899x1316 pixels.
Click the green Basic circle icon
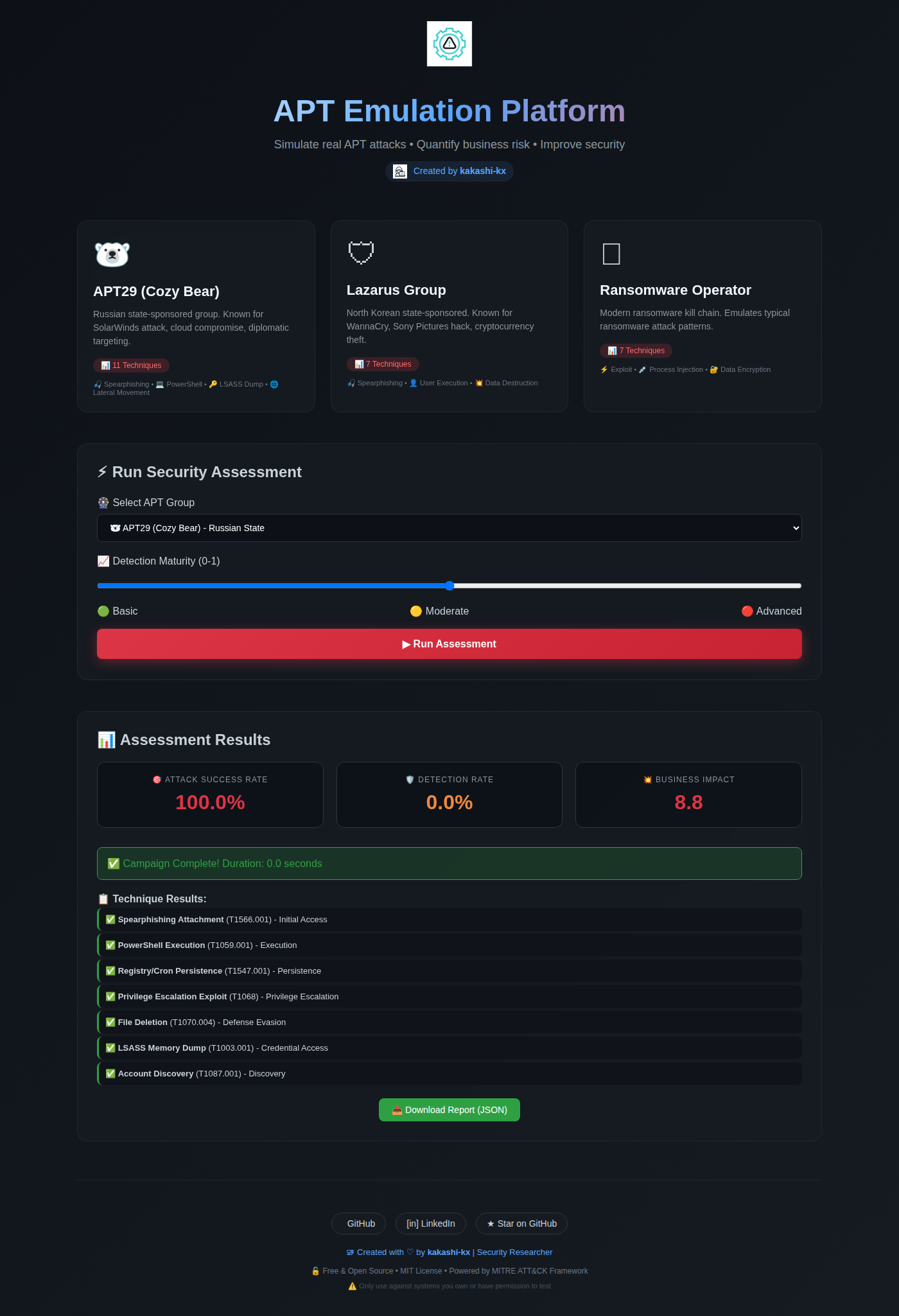(x=103, y=611)
